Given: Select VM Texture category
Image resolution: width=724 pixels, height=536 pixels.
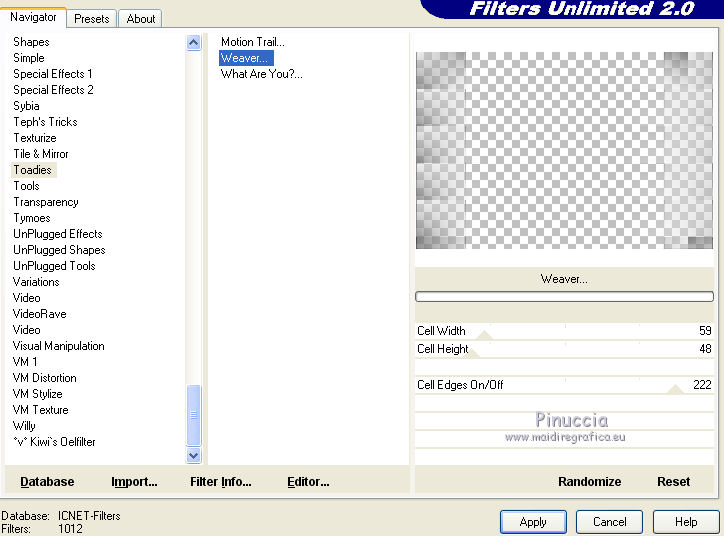Looking at the screenshot, I should pyautogui.click(x=41, y=410).
